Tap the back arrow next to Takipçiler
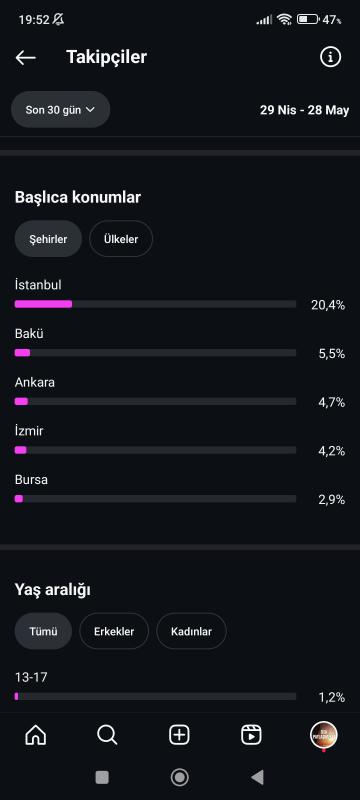Screen dimensions: 360x800 coord(25,58)
